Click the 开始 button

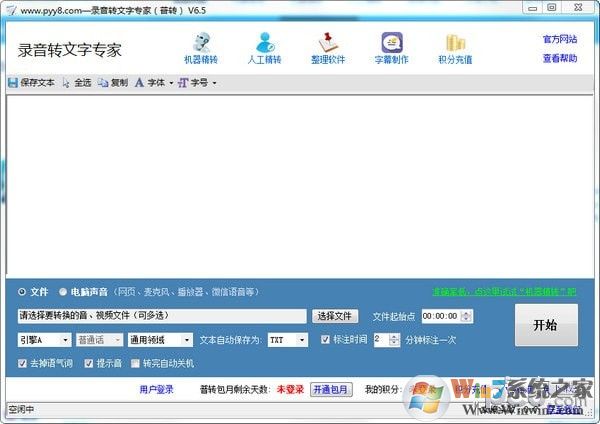tap(546, 325)
